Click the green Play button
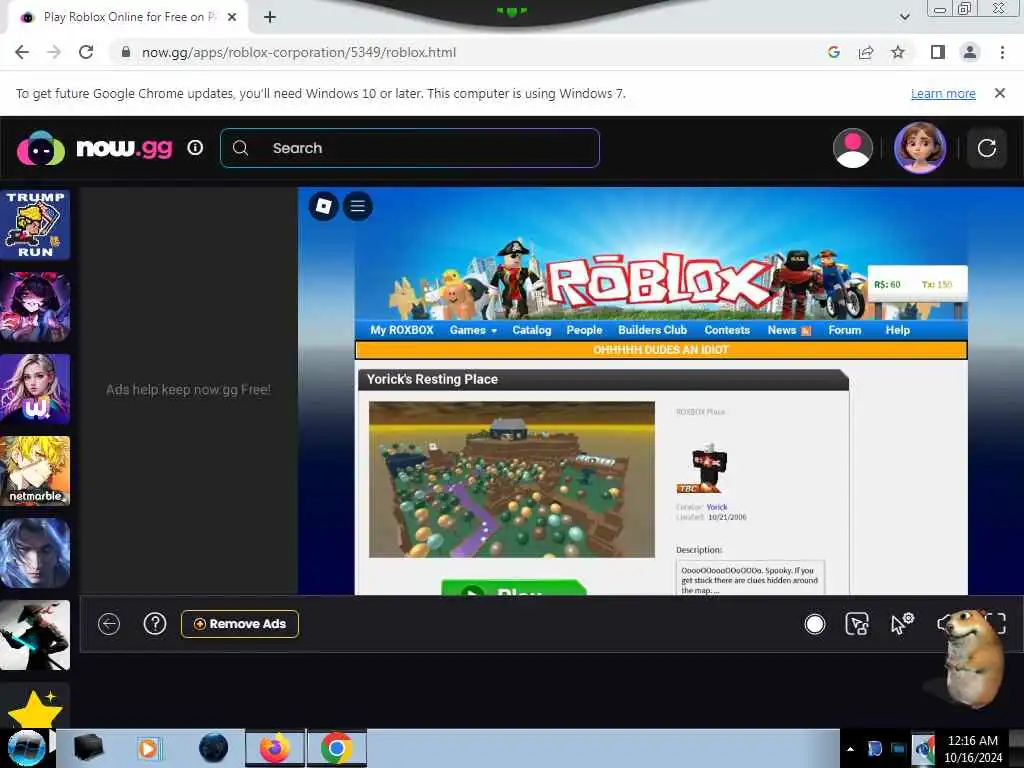This screenshot has width=1024, height=768. click(514, 587)
